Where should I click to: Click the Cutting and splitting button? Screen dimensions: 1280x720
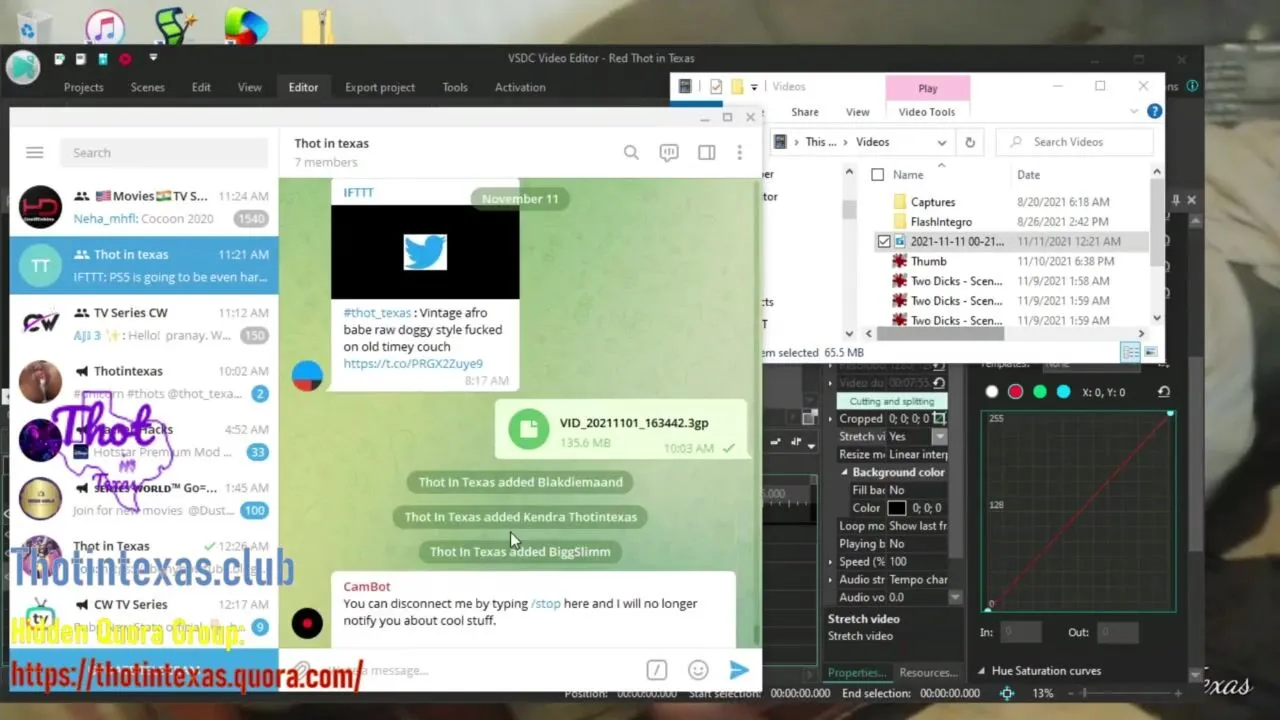pyautogui.click(x=892, y=401)
